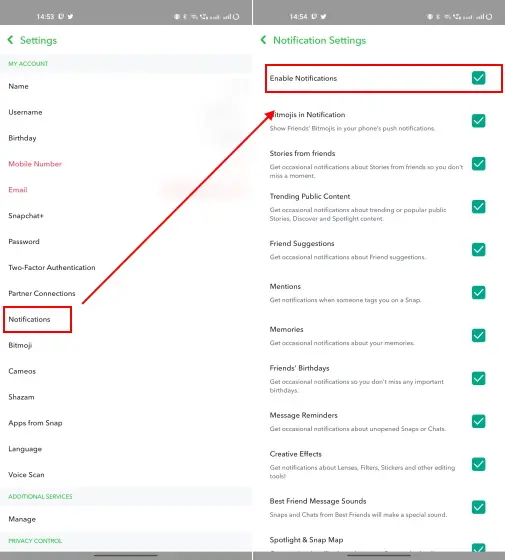This screenshot has height=560, width=505.
Task: Tap the Twitter icon in right status bar
Action: click(x=323, y=16)
